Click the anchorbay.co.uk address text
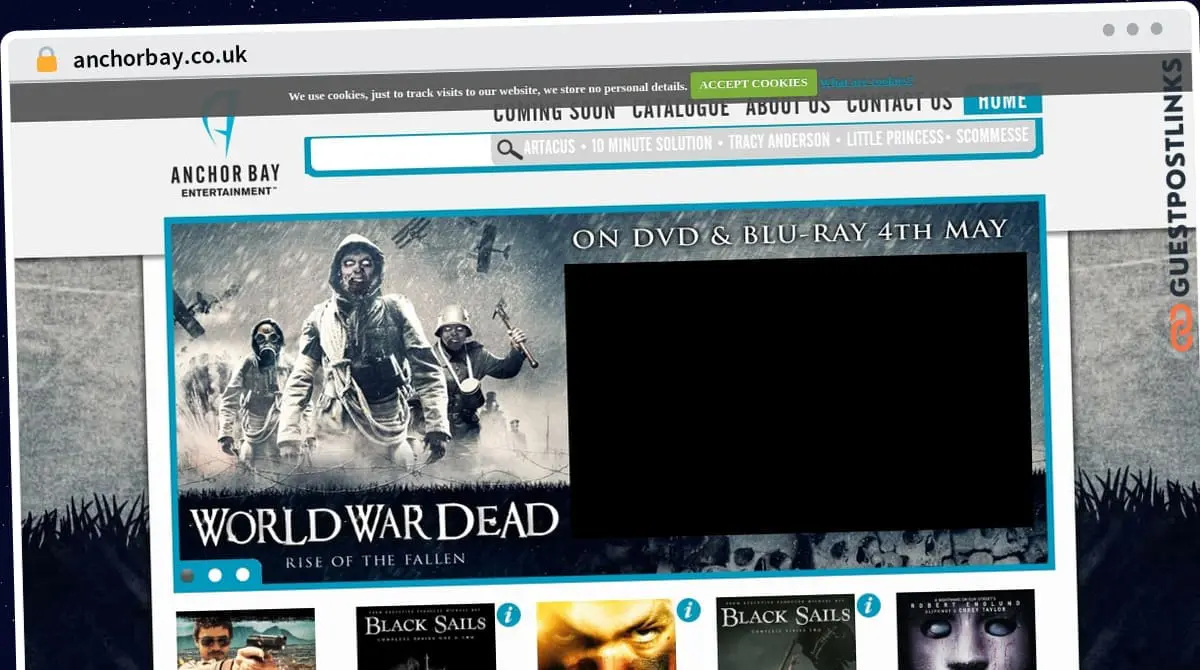 [x=160, y=57]
